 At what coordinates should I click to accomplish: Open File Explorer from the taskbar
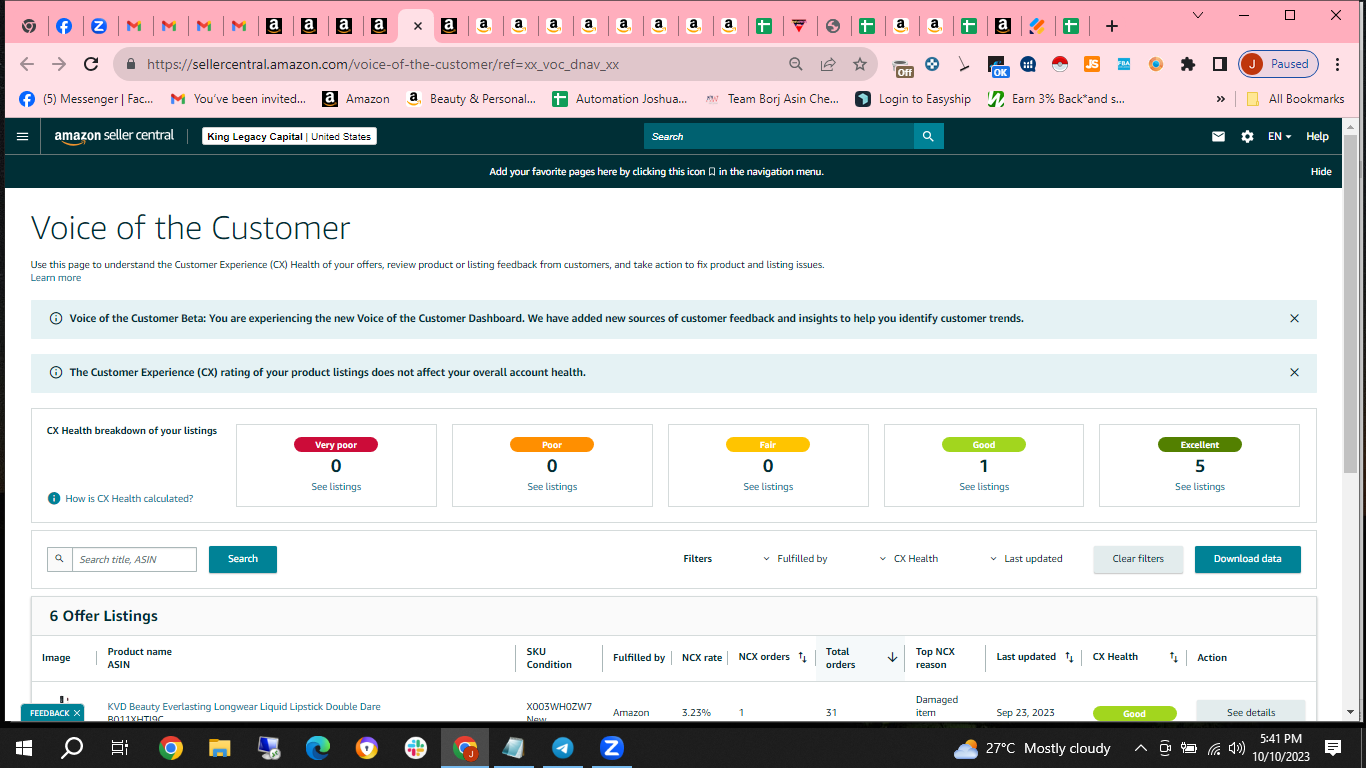coord(220,748)
